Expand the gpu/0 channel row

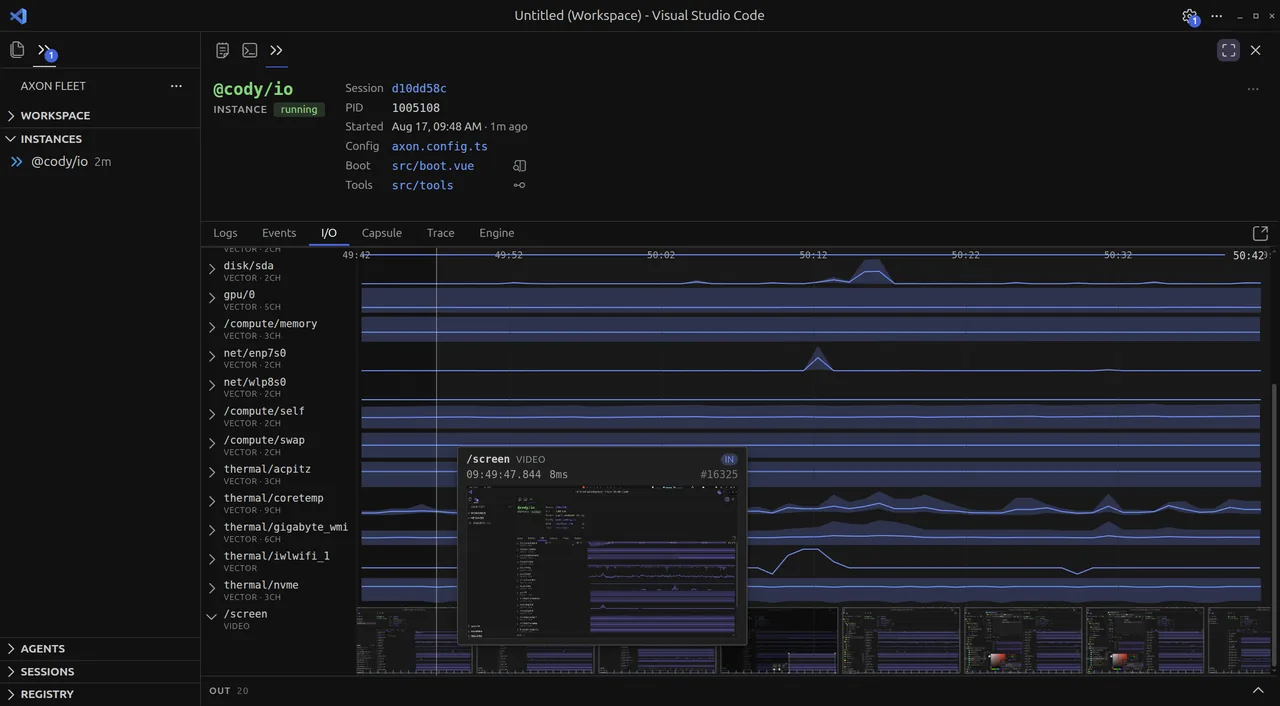coord(212,298)
